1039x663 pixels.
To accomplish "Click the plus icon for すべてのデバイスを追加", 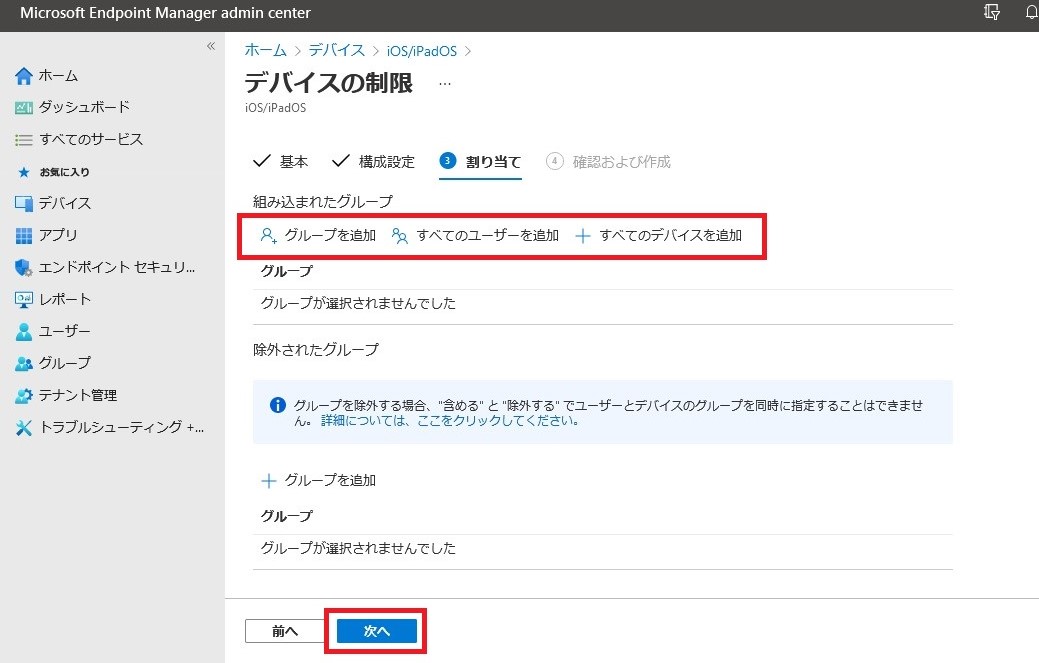I will (x=582, y=236).
